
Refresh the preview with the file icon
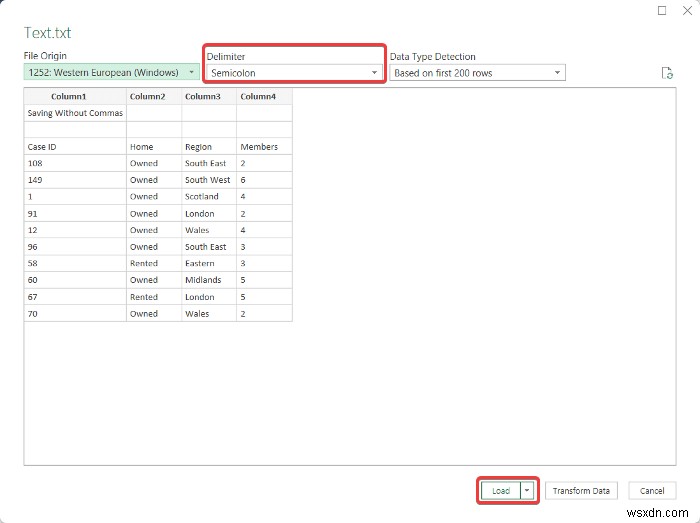click(x=667, y=73)
